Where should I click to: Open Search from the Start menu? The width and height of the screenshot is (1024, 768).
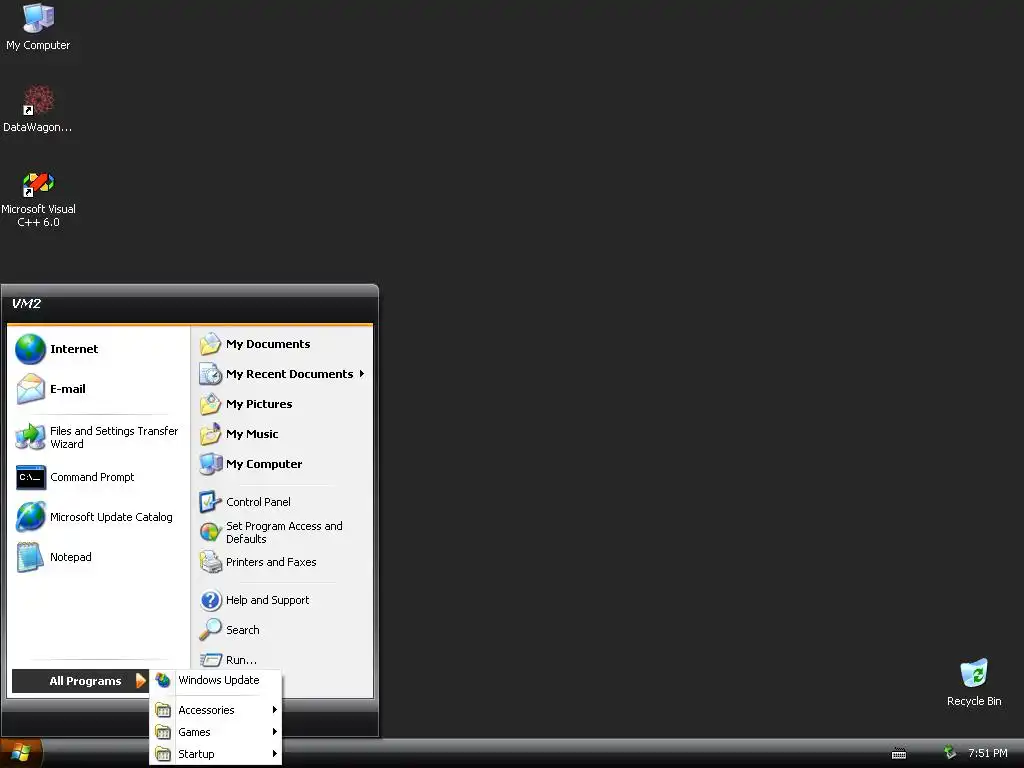click(x=282, y=630)
